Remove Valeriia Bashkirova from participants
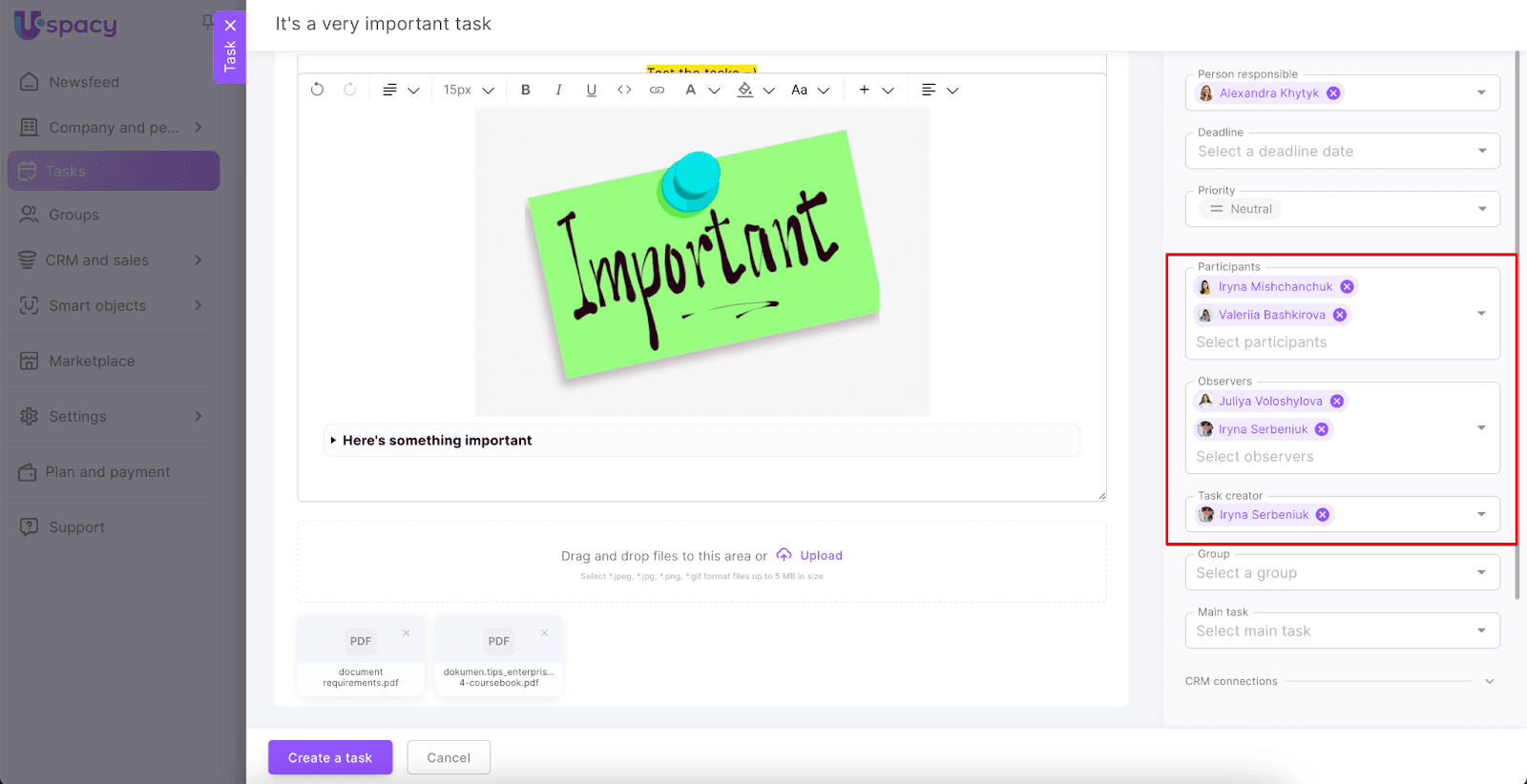 (x=1340, y=315)
